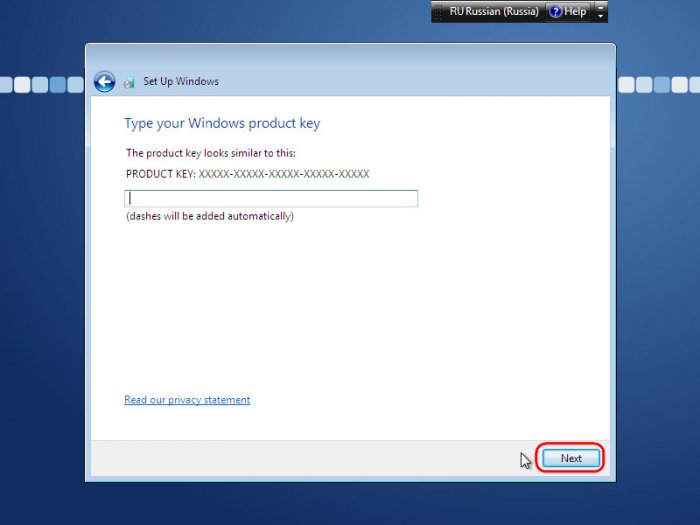Open the RU Russian (Russia) language selector
This screenshot has width=700, height=525.
[494, 12]
